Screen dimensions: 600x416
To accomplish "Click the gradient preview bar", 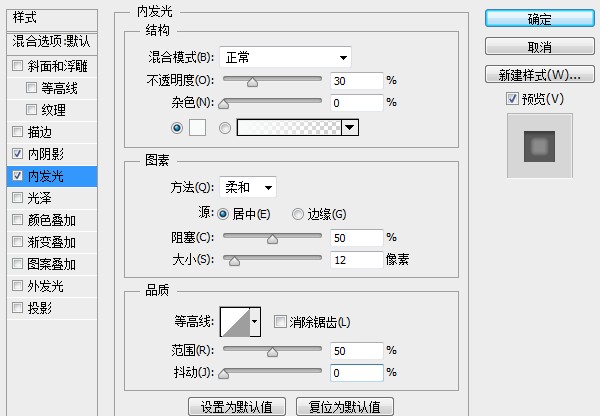I will pos(289,127).
